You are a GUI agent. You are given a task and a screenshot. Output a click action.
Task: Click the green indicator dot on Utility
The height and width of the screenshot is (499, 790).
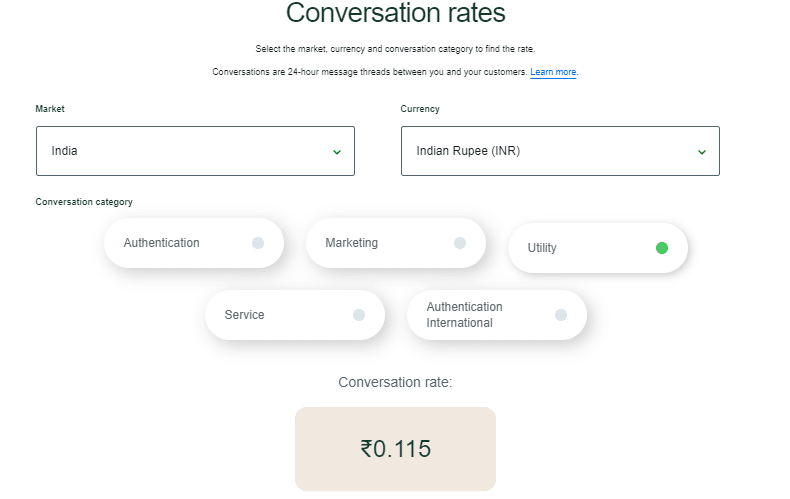[662, 248]
